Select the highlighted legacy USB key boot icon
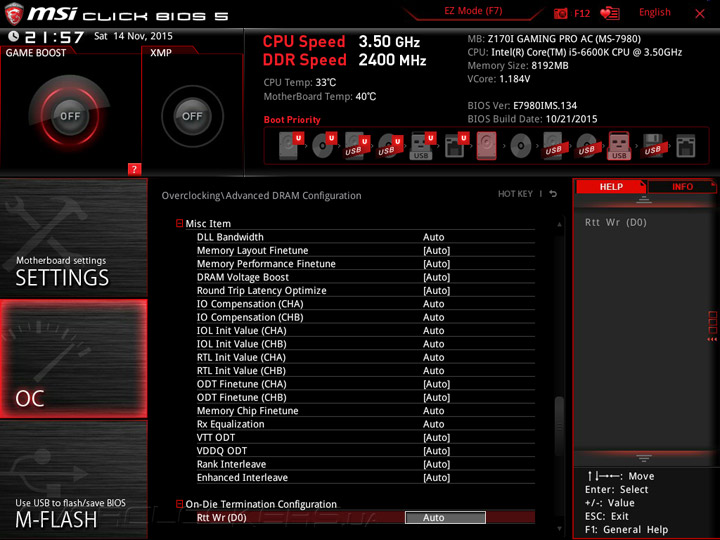The image size is (720, 540). [619, 146]
